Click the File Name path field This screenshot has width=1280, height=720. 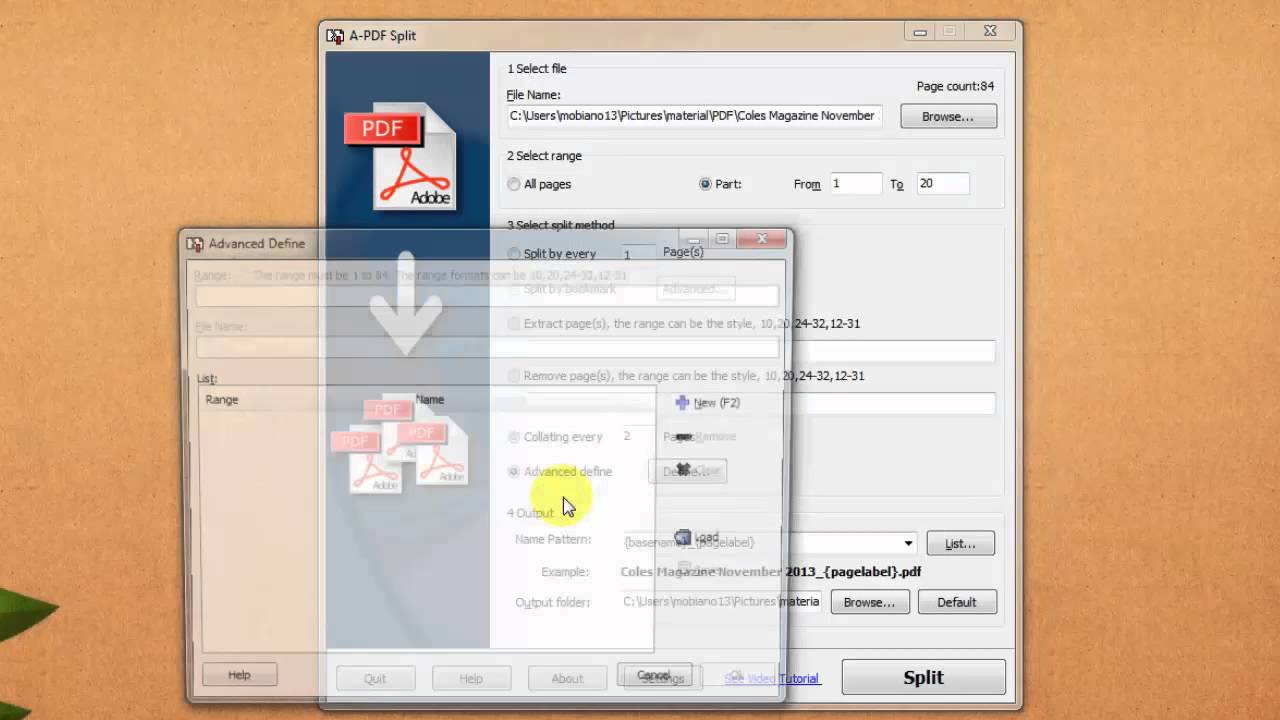coord(695,116)
